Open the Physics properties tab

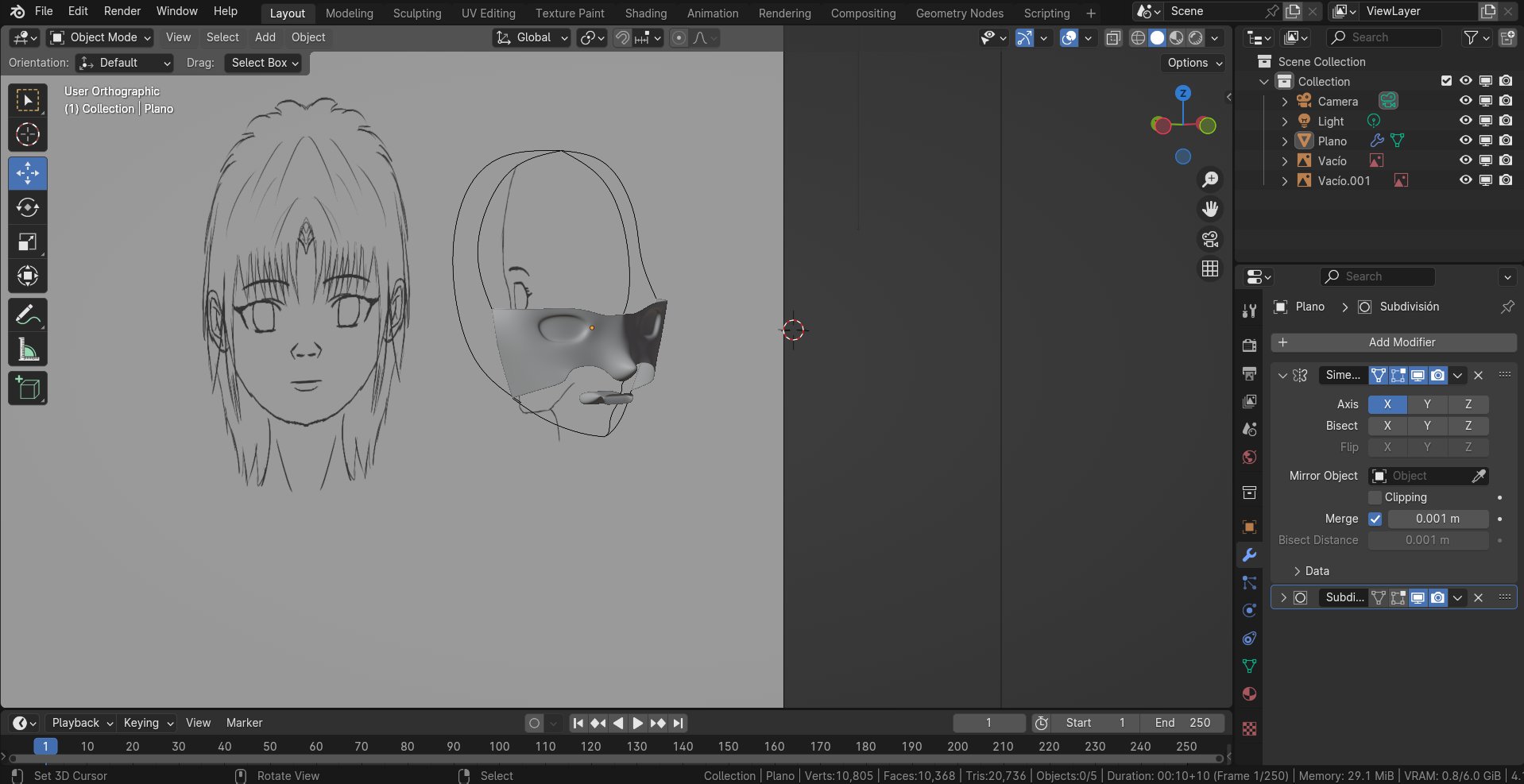point(1249,610)
